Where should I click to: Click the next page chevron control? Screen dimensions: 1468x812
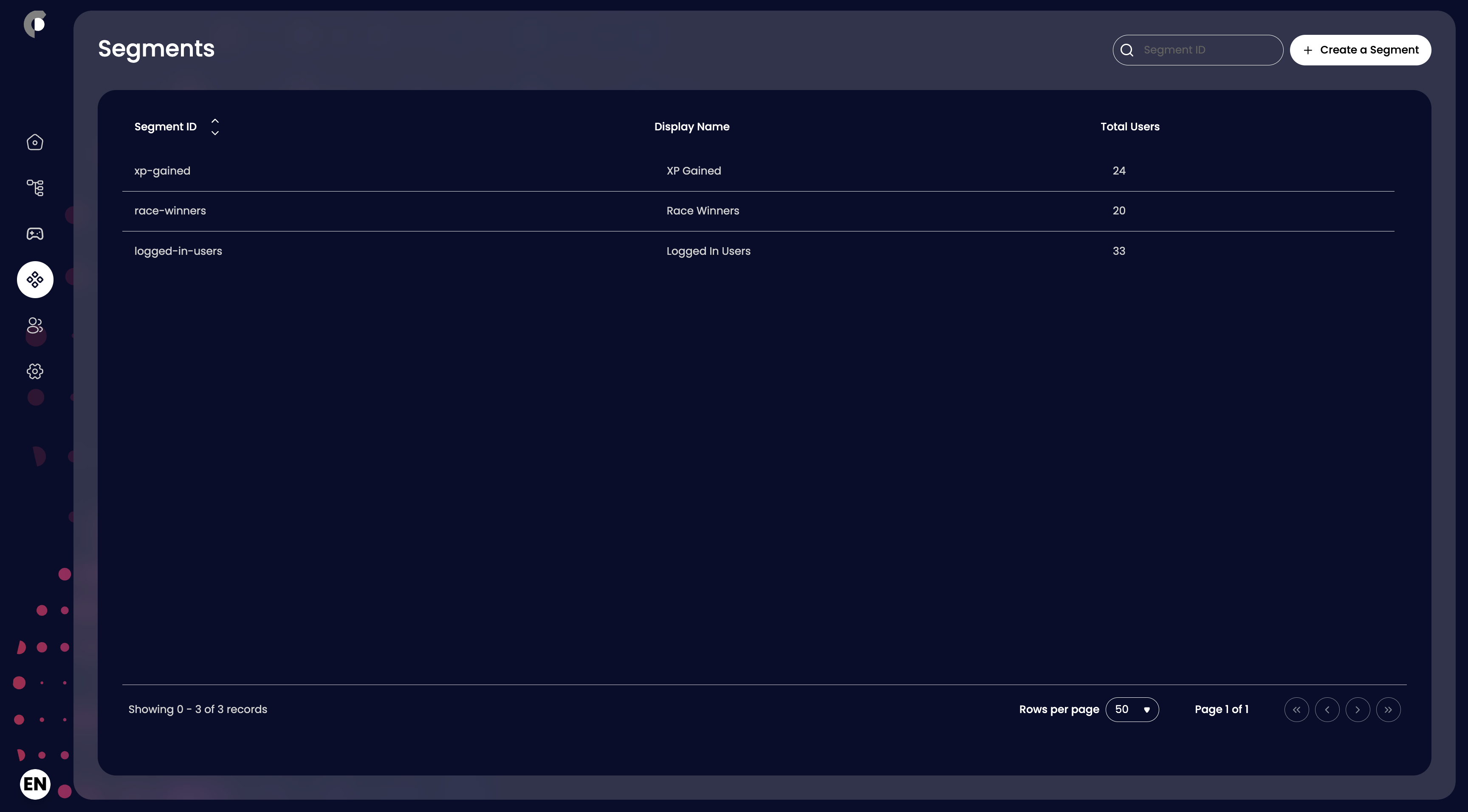point(1358,709)
